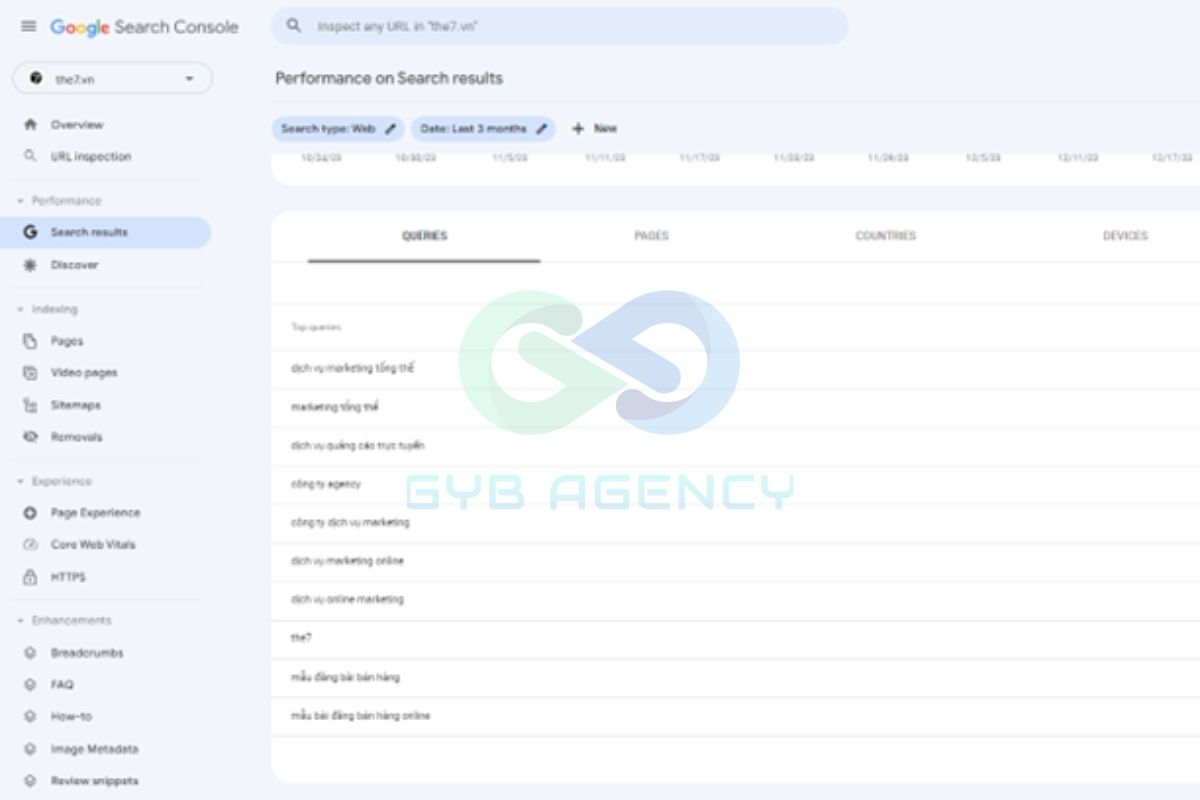Image resolution: width=1200 pixels, height=800 pixels.
Task: Click the HTTPS lock icon
Action: pos(30,577)
